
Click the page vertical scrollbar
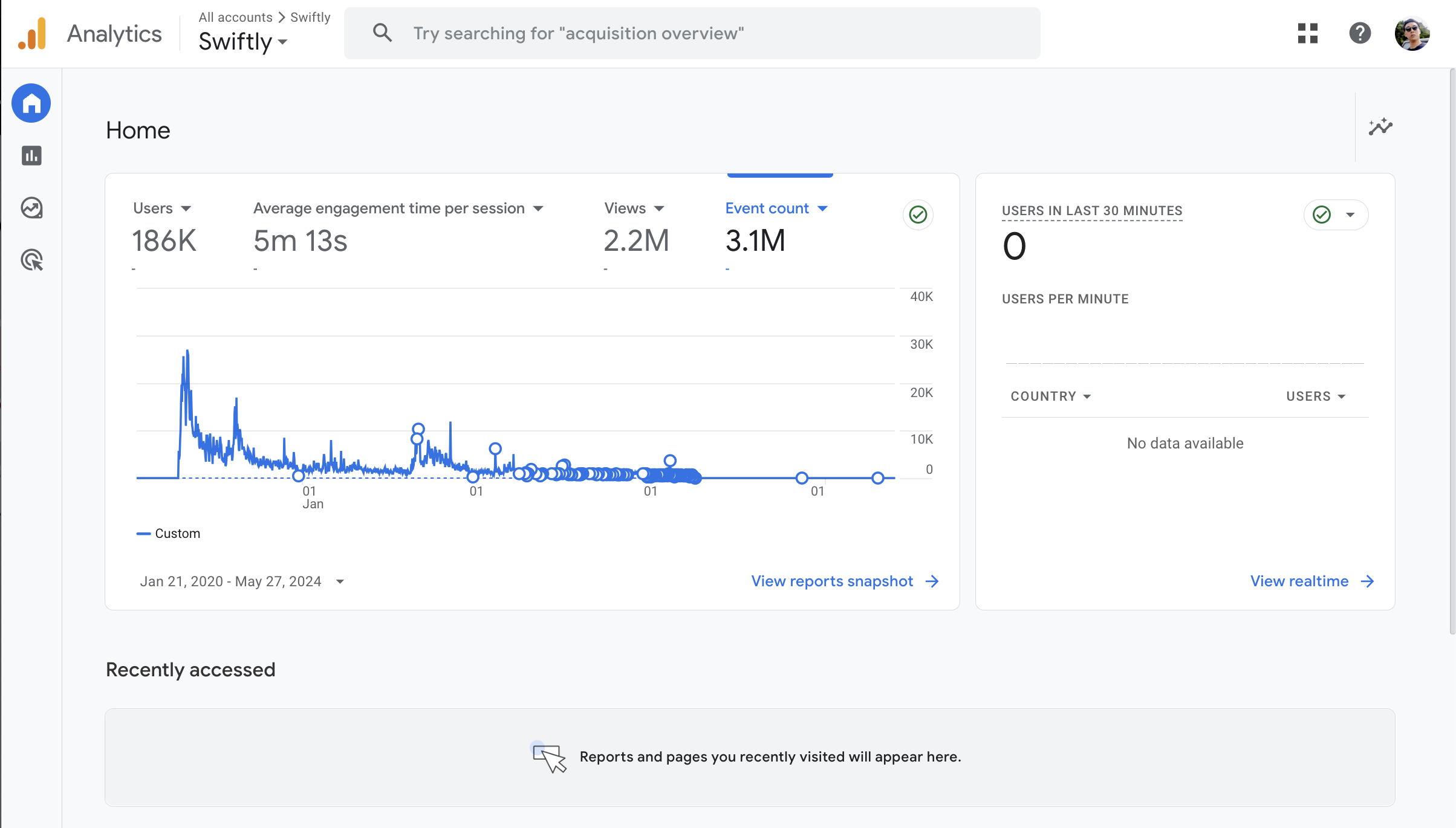pyautogui.click(x=1452, y=351)
